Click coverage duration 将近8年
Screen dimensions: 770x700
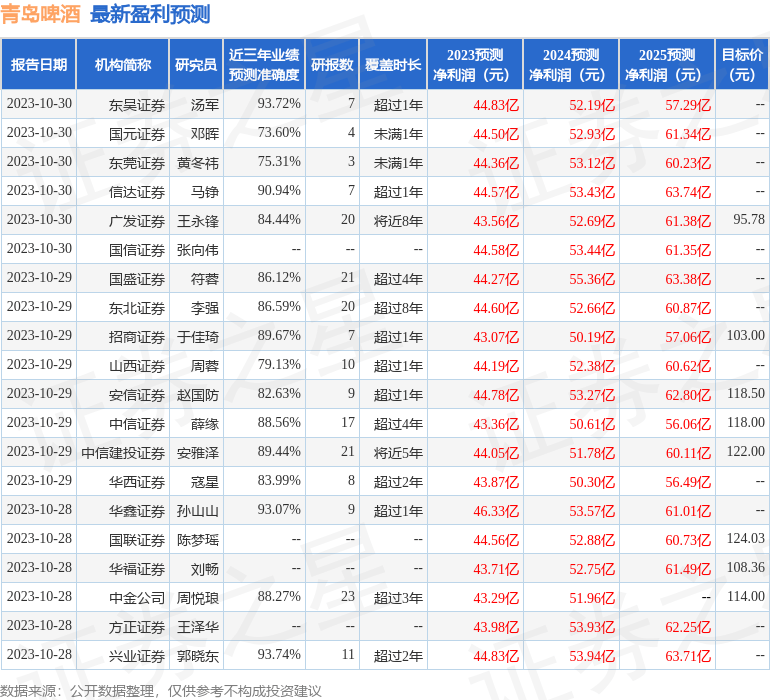tap(398, 221)
